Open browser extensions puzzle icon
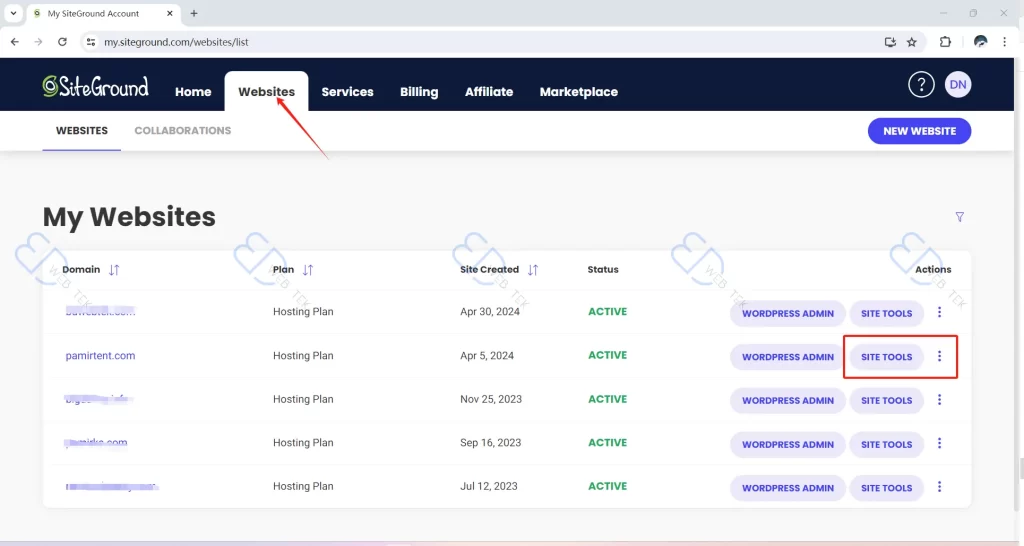 (x=945, y=42)
